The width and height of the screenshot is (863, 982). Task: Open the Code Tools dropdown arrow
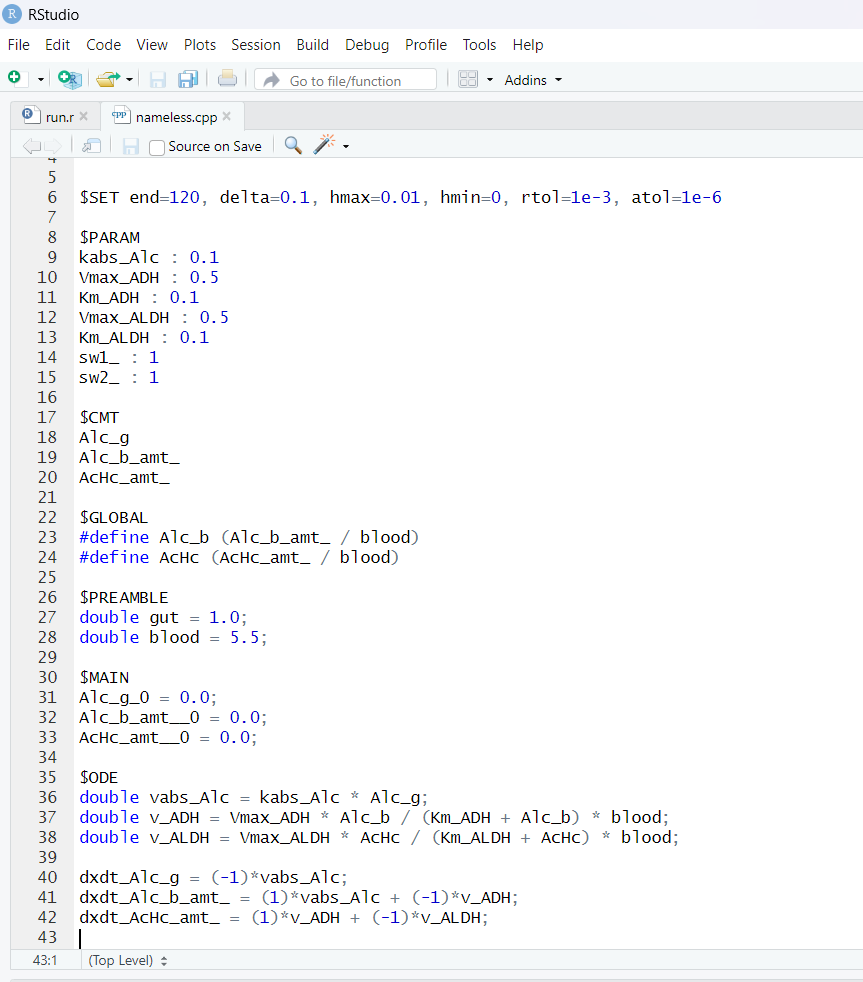click(346, 147)
